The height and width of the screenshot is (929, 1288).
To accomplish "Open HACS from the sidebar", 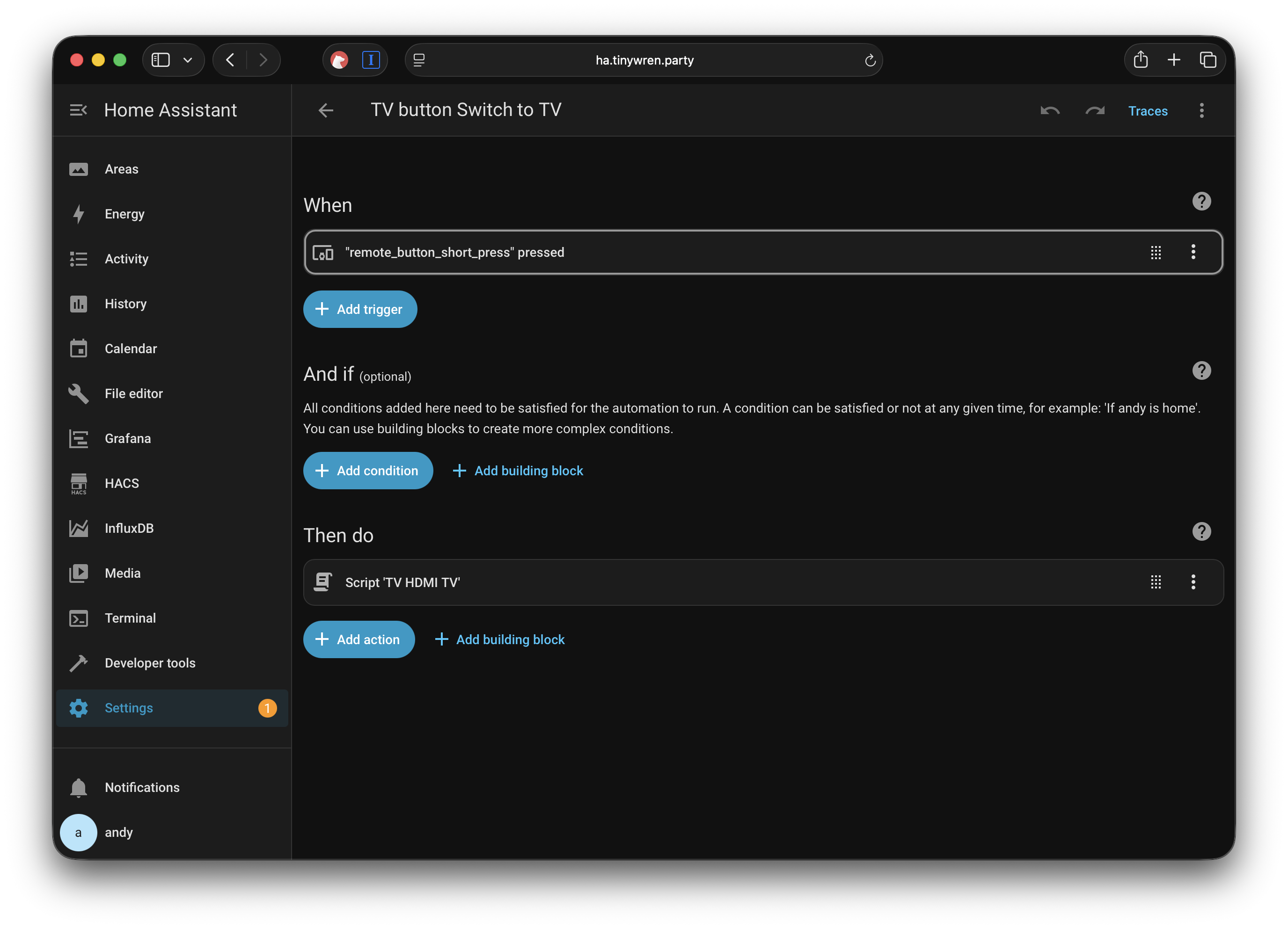I will [x=121, y=483].
